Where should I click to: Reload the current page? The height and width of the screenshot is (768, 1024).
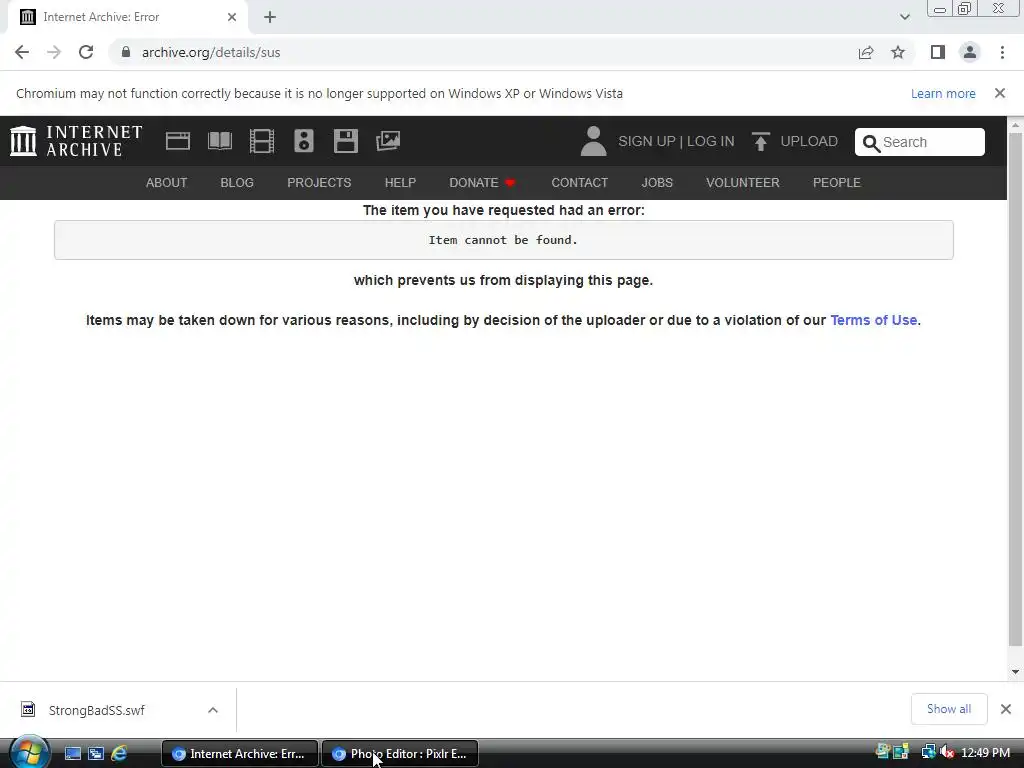click(x=86, y=52)
